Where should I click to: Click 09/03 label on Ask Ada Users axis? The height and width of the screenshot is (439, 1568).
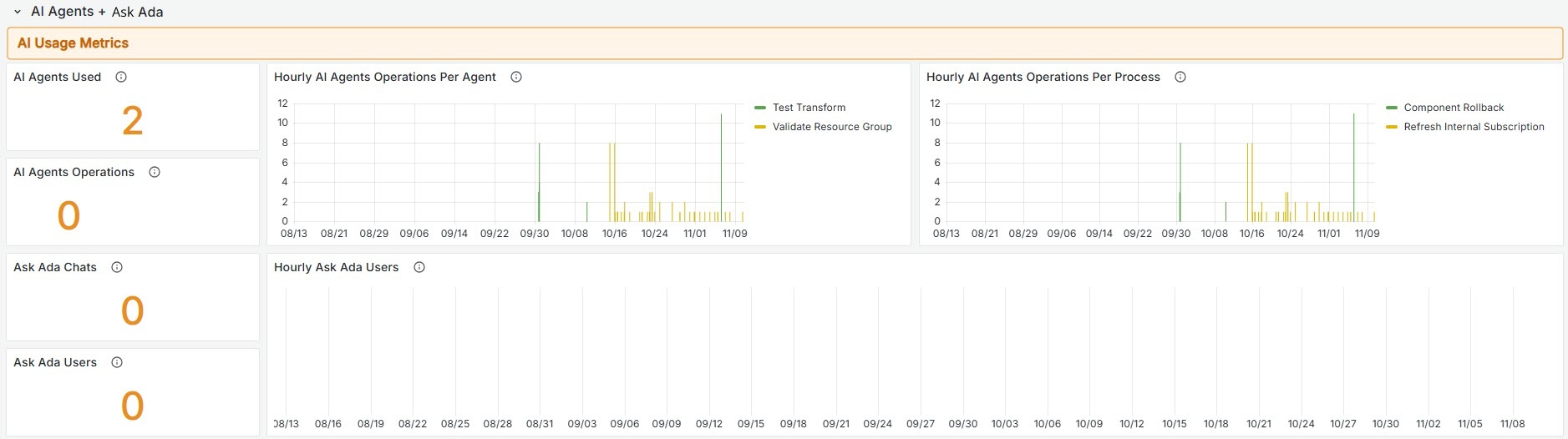582,424
